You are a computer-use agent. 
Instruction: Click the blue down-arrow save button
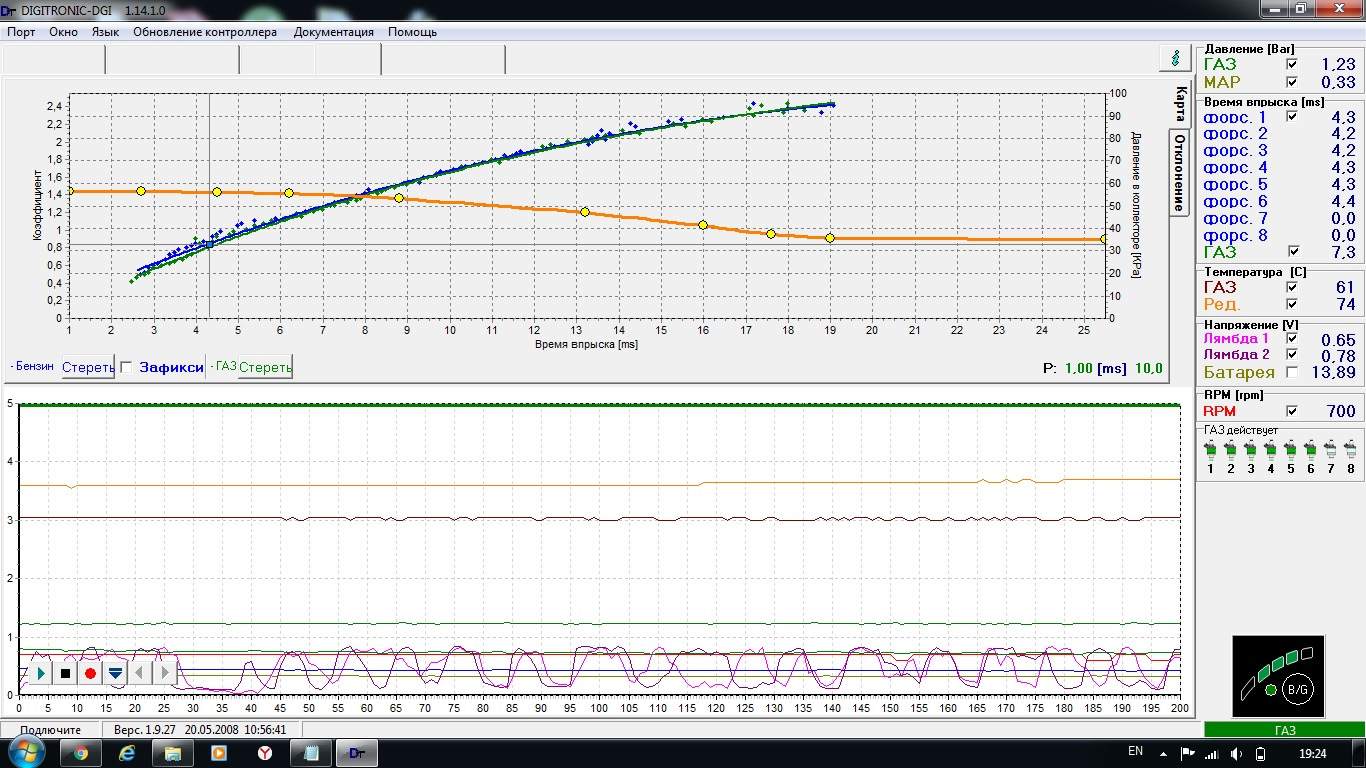coord(115,673)
